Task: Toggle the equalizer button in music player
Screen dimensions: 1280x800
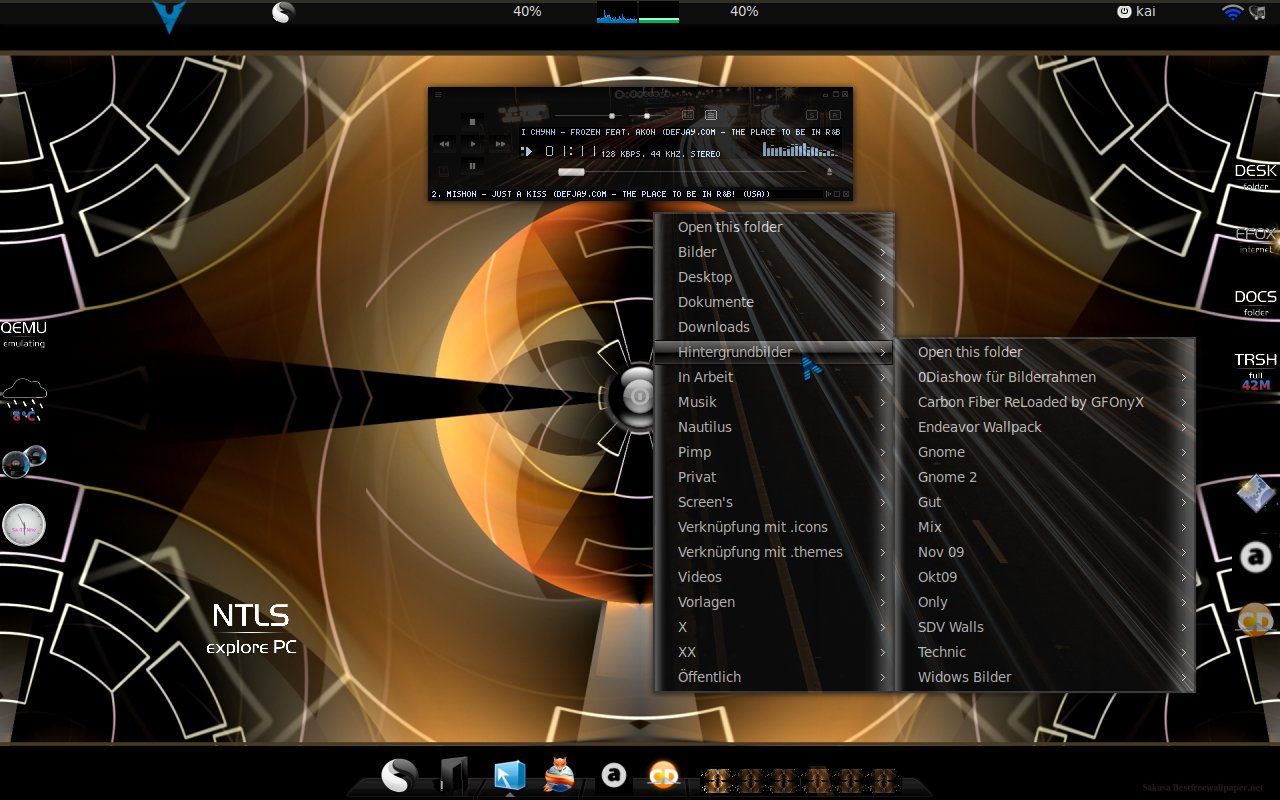Action: pyautogui.click(x=688, y=115)
